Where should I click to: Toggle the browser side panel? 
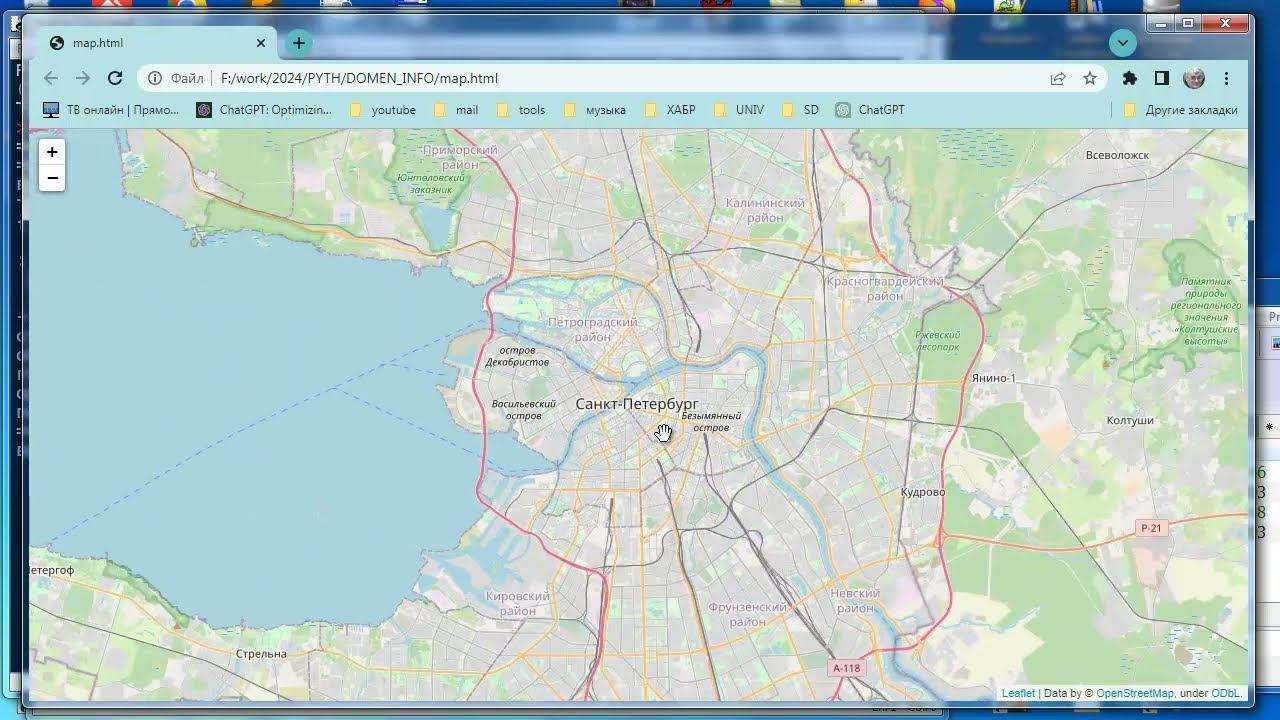click(x=1162, y=78)
